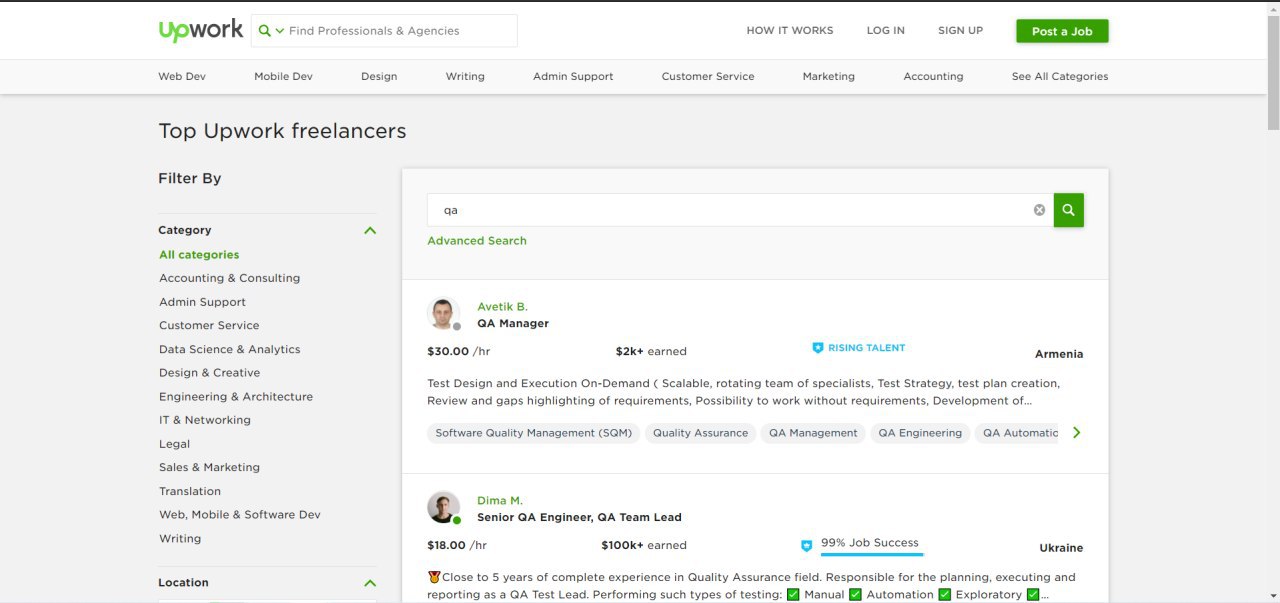Click the Upwork logo
Viewport: 1280px width, 603px height.
pos(200,30)
